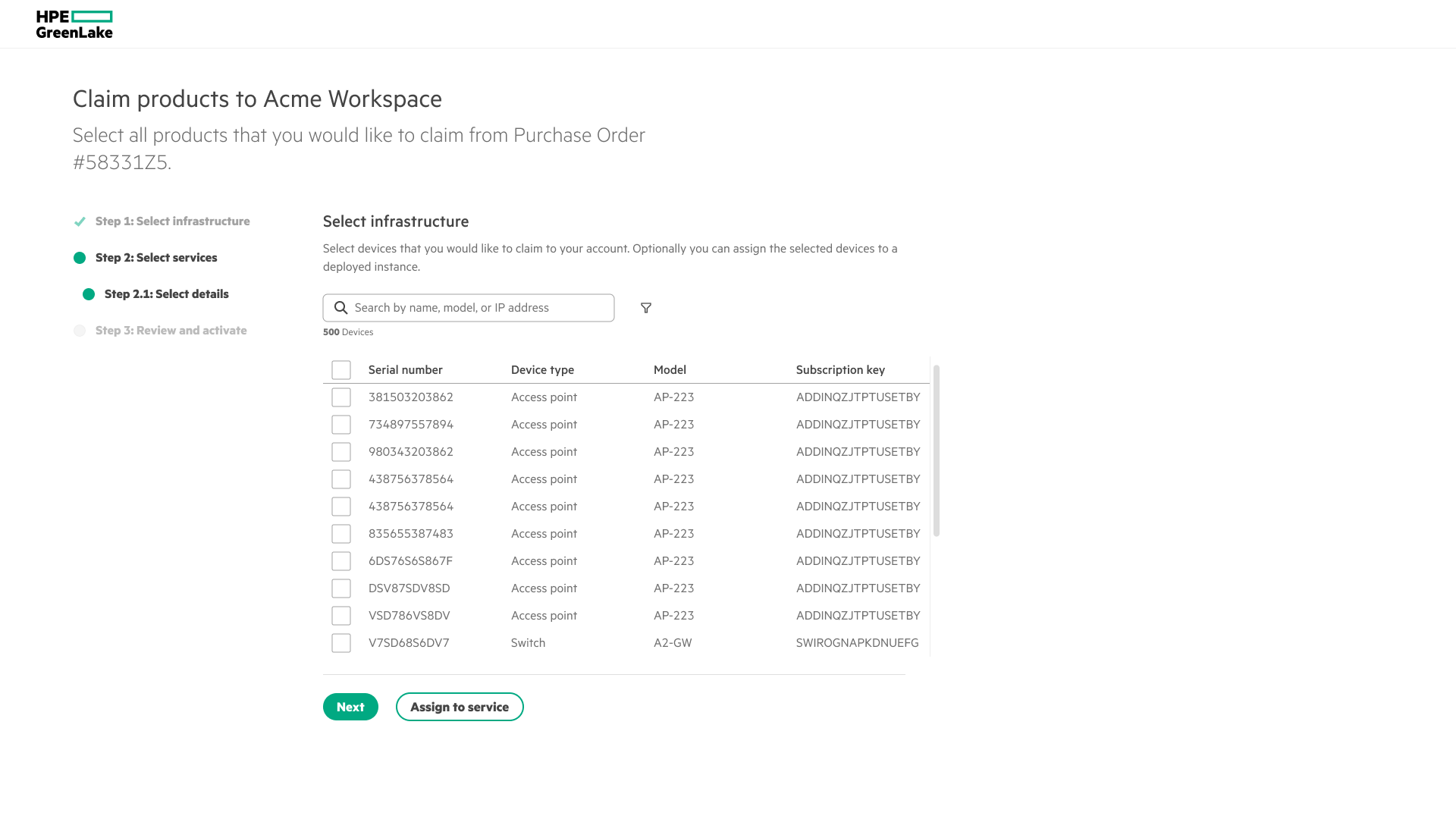
Task: Open the filter icon beside the search box
Action: 646,308
